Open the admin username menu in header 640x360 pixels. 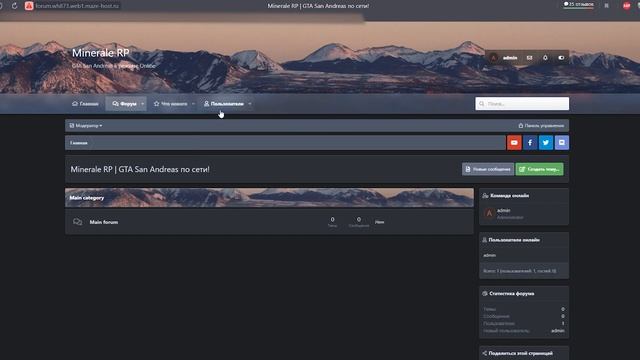pyautogui.click(x=510, y=58)
